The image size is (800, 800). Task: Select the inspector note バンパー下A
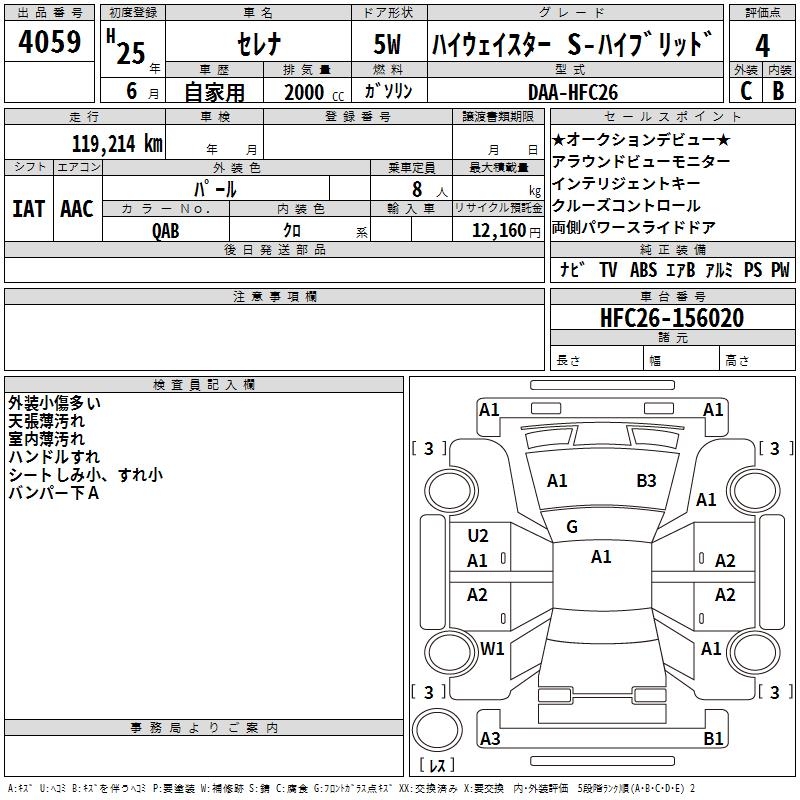point(54,493)
